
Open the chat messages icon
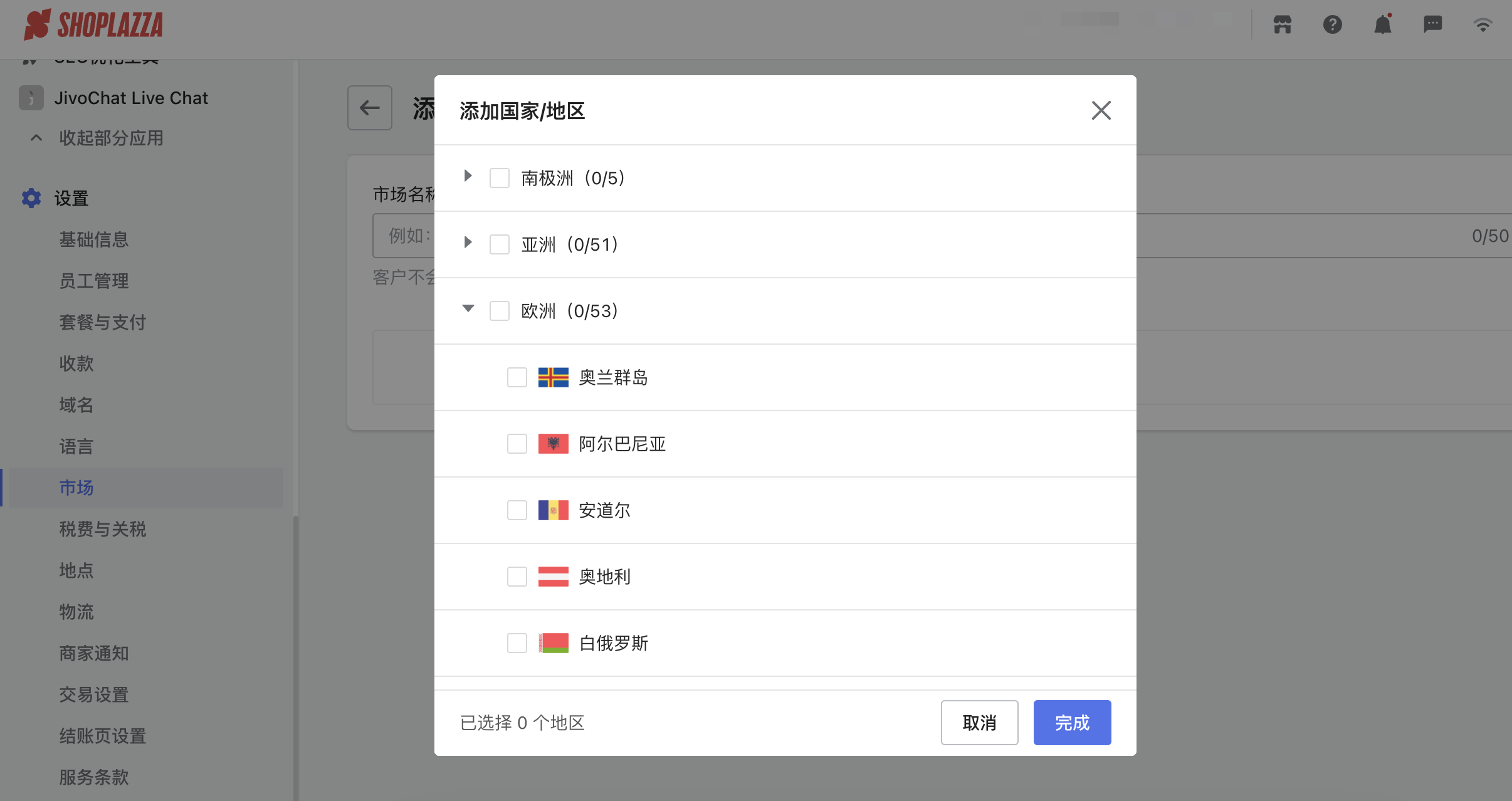[x=1433, y=24]
